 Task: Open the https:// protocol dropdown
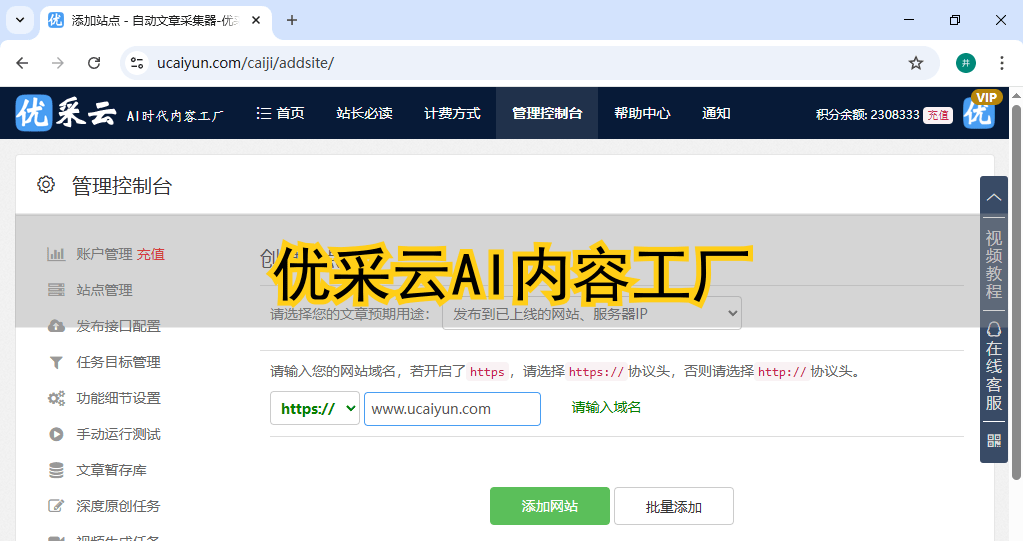click(x=314, y=409)
